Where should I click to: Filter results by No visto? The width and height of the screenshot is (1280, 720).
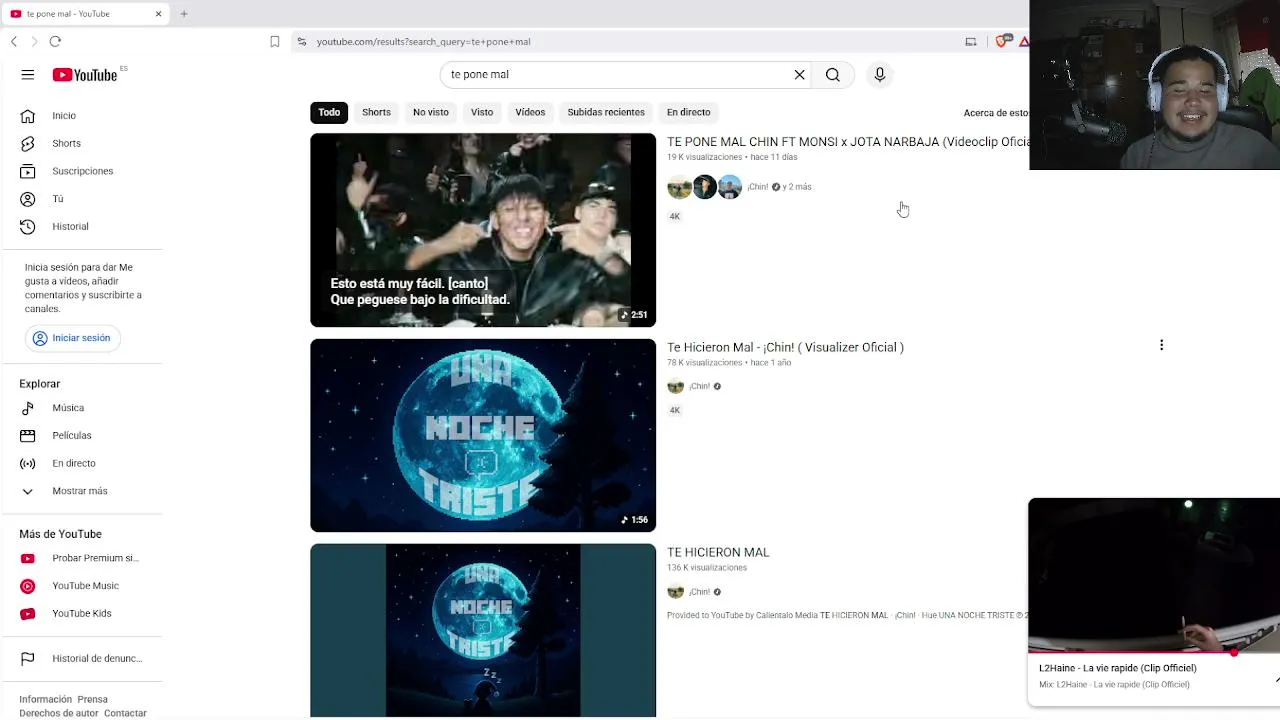tap(431, 112)
